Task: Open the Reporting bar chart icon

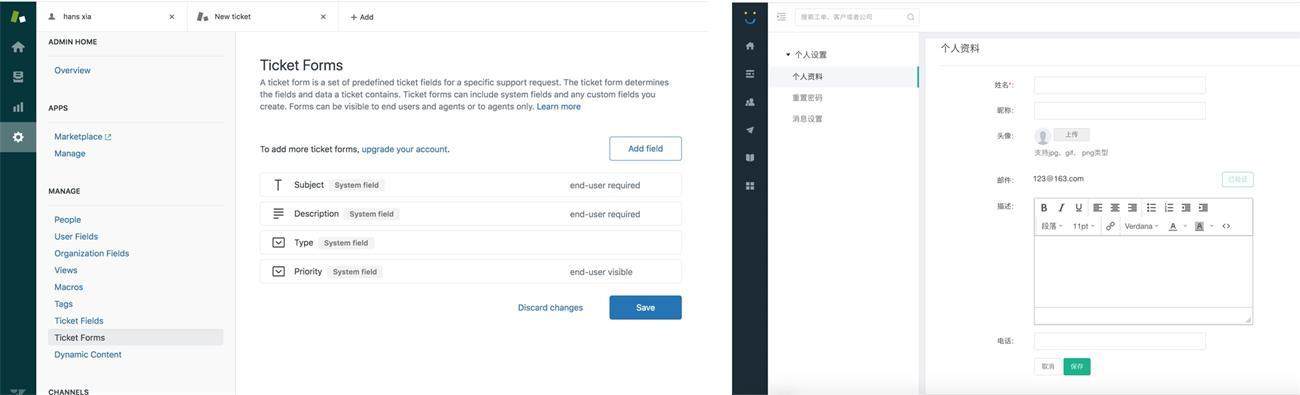Action: (18, 107)
